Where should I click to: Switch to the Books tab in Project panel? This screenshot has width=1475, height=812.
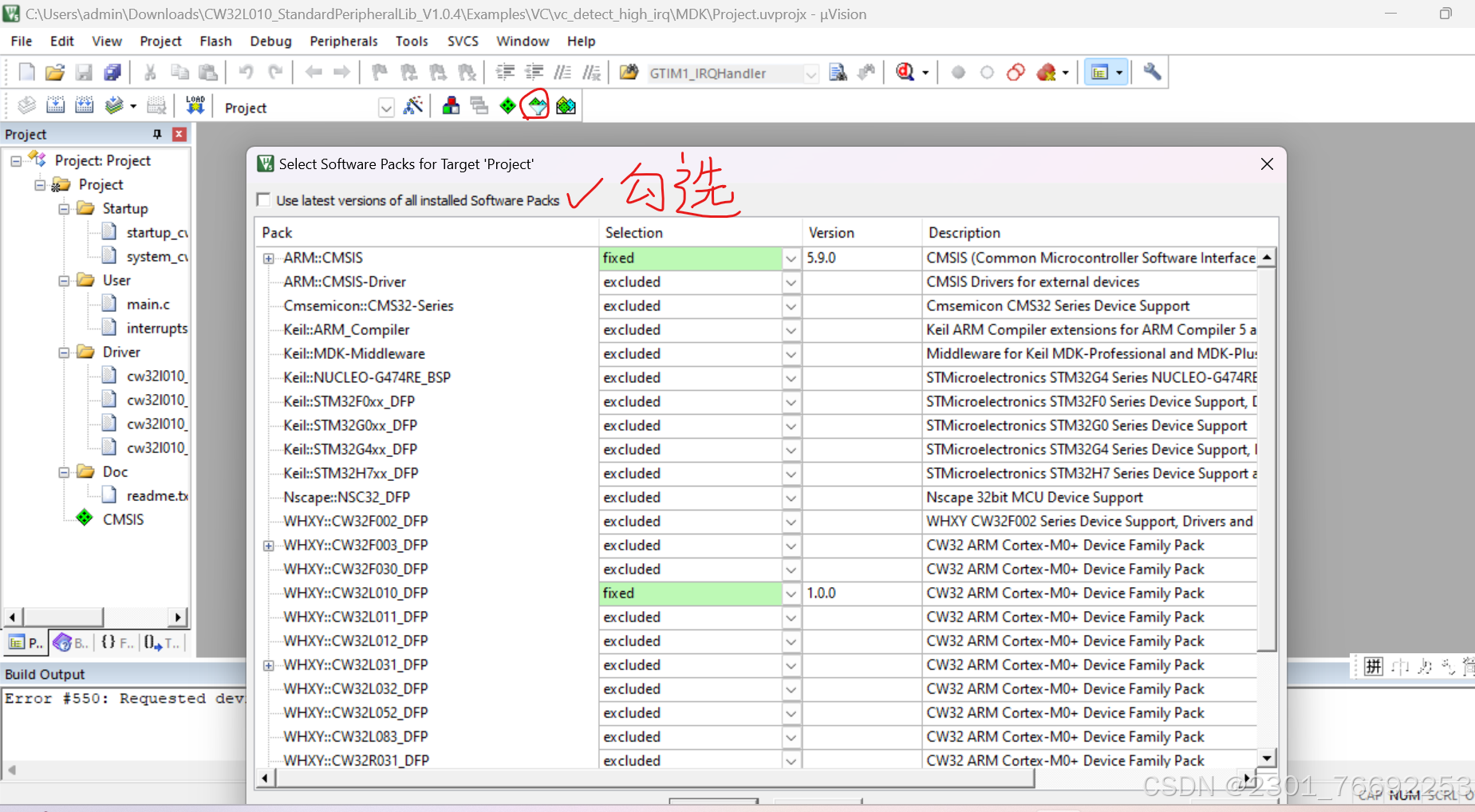(71, 642)
